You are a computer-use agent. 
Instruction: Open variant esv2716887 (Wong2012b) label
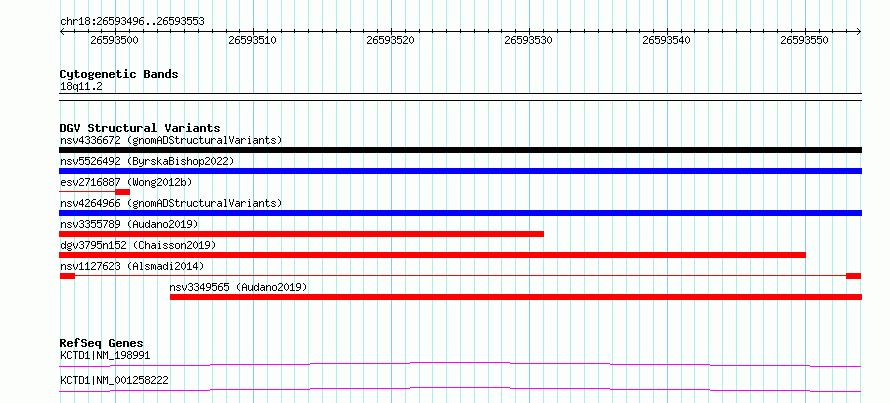tap(126, 182)
